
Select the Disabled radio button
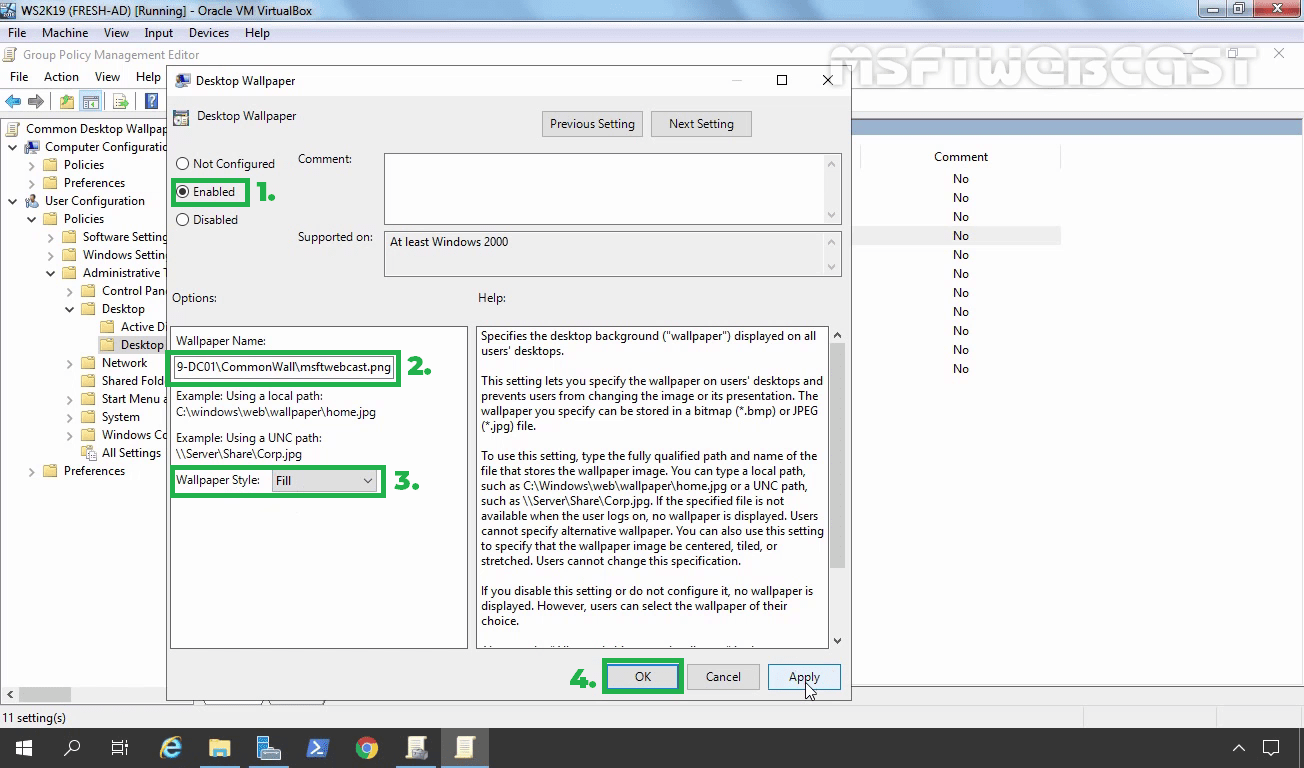tap(182, 219)
